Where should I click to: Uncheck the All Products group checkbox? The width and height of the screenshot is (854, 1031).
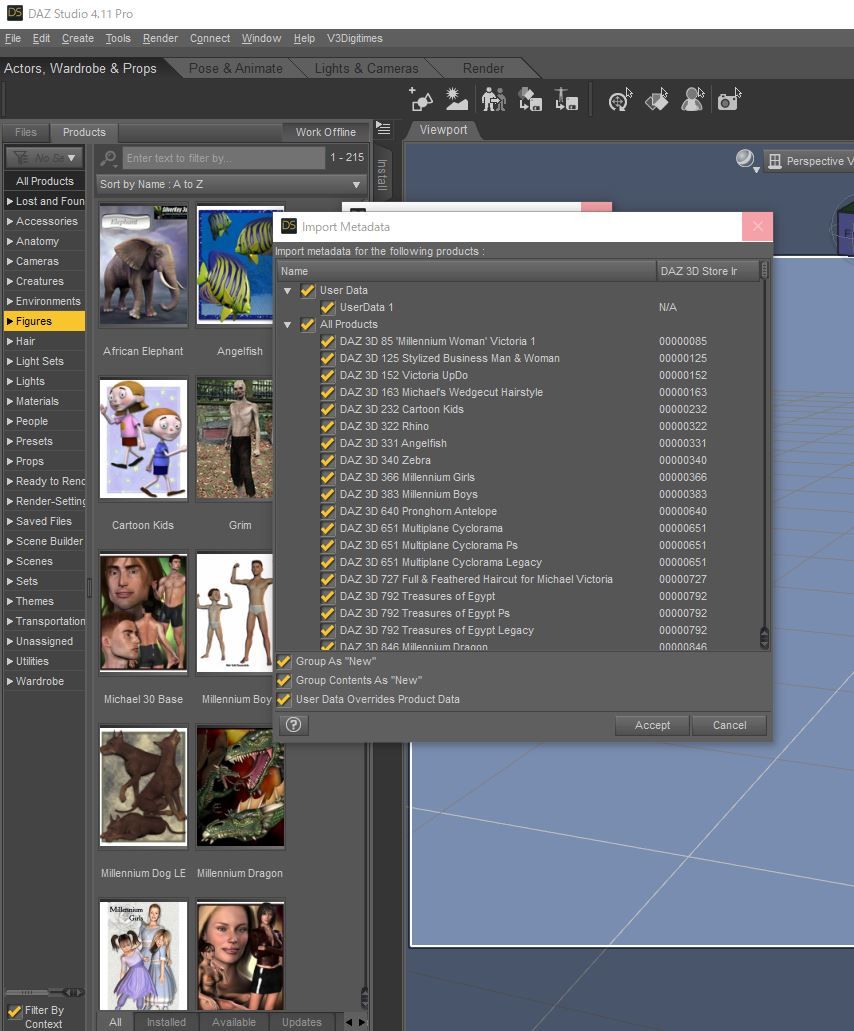click(307, 324)
